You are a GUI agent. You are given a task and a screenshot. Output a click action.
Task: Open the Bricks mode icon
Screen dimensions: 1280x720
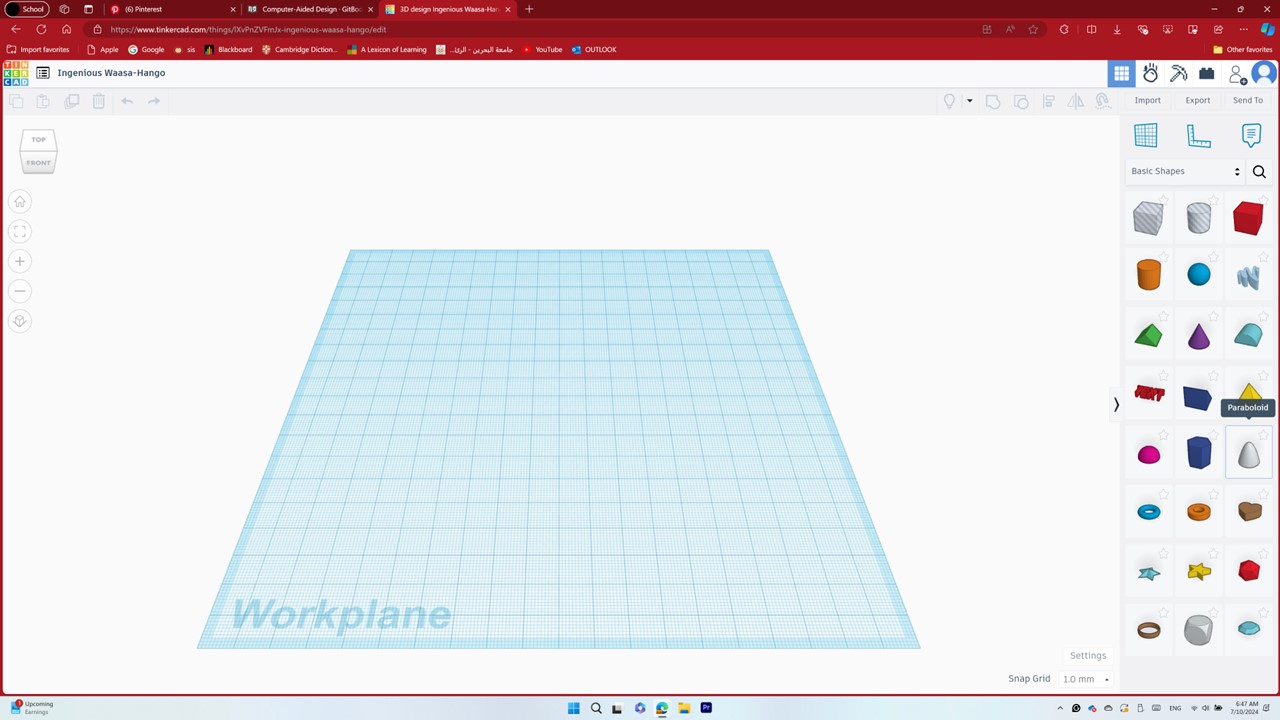coord(1207,74)
